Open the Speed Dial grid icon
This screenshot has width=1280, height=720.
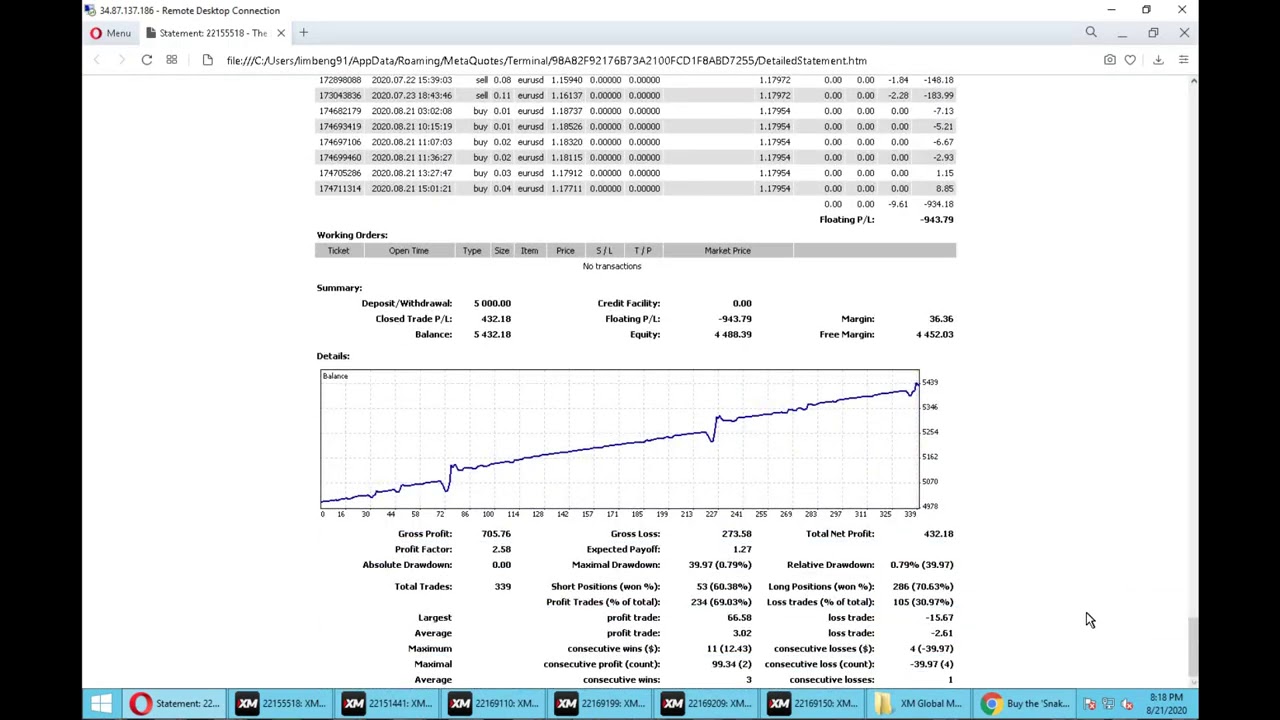pos(171,60)
